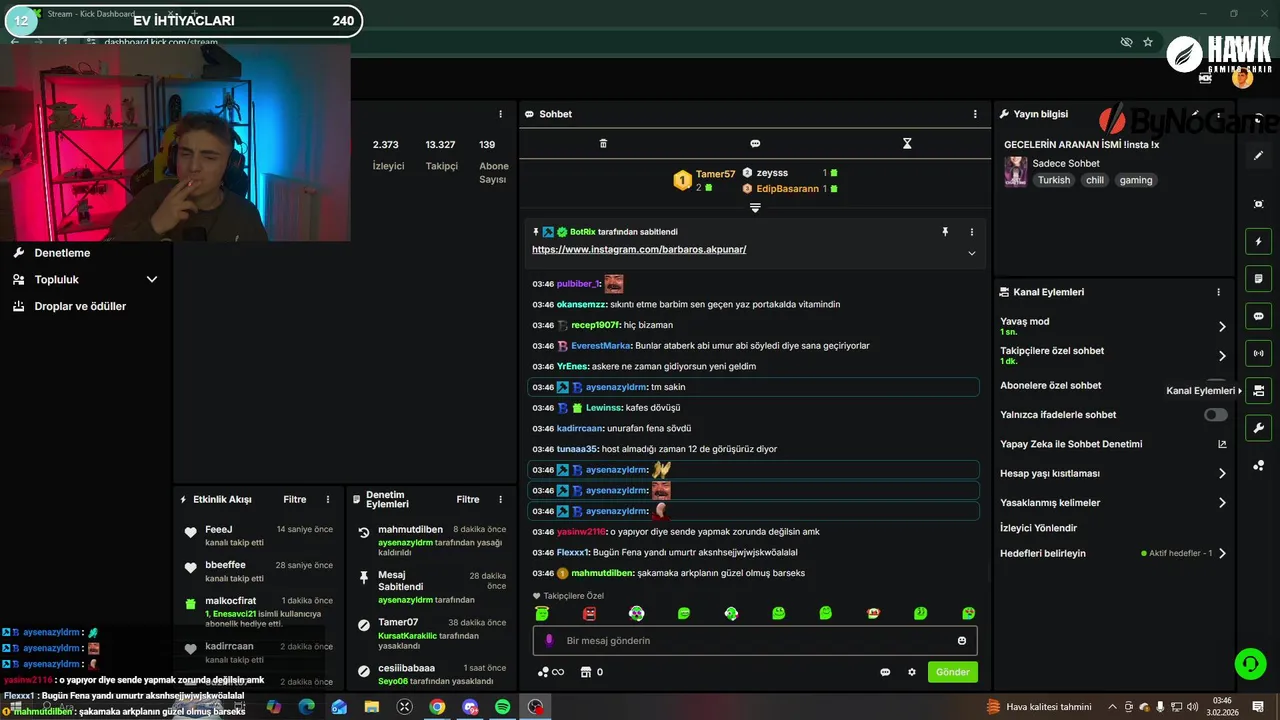Viewport: 1280px width, 720px height.
Task: Click username mahmutdilben in the last chat message
Action: [602, 573]
